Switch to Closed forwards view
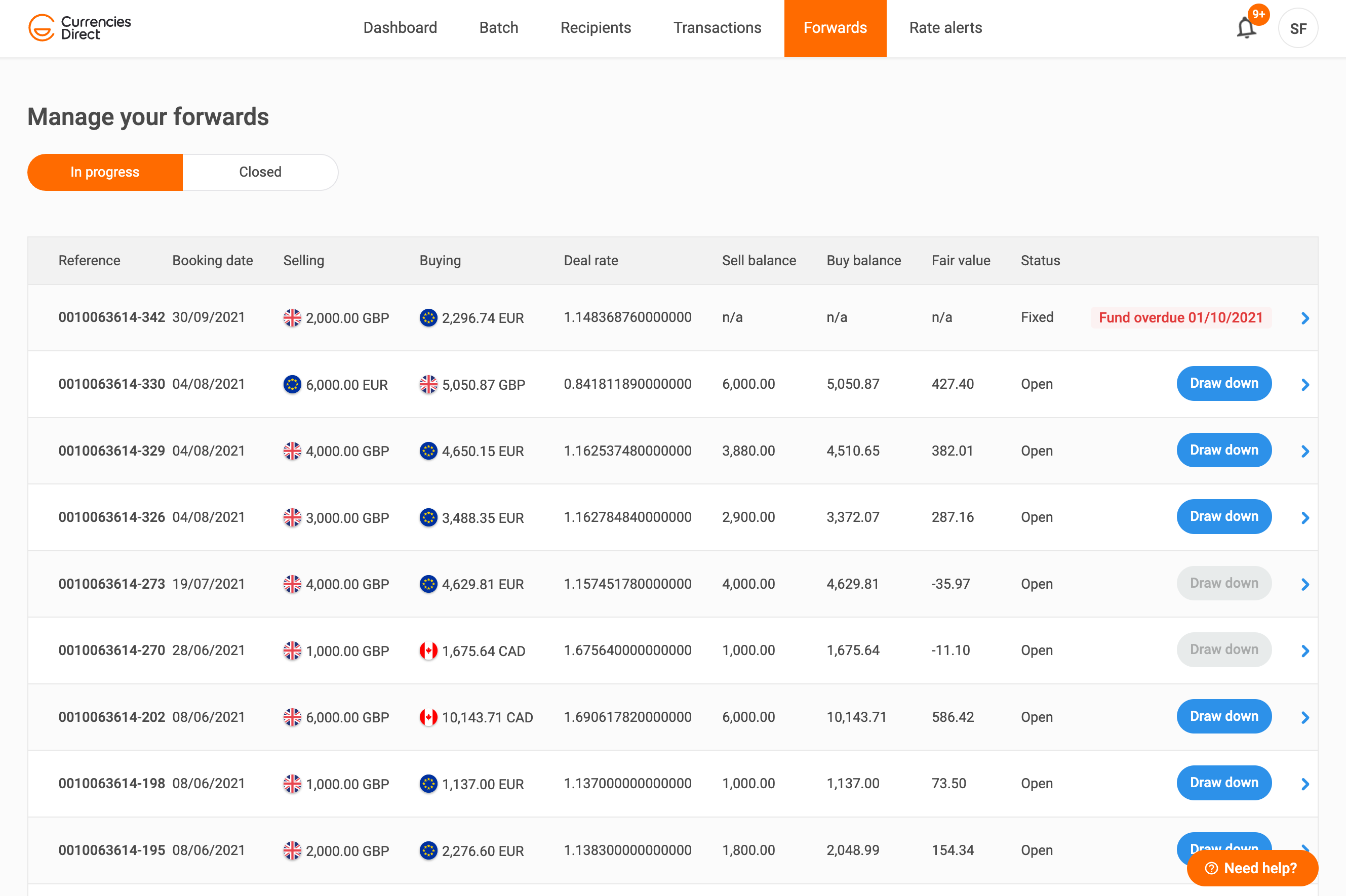The height and width of the screenshot is (896, 1346). click(x=260, y=172)
